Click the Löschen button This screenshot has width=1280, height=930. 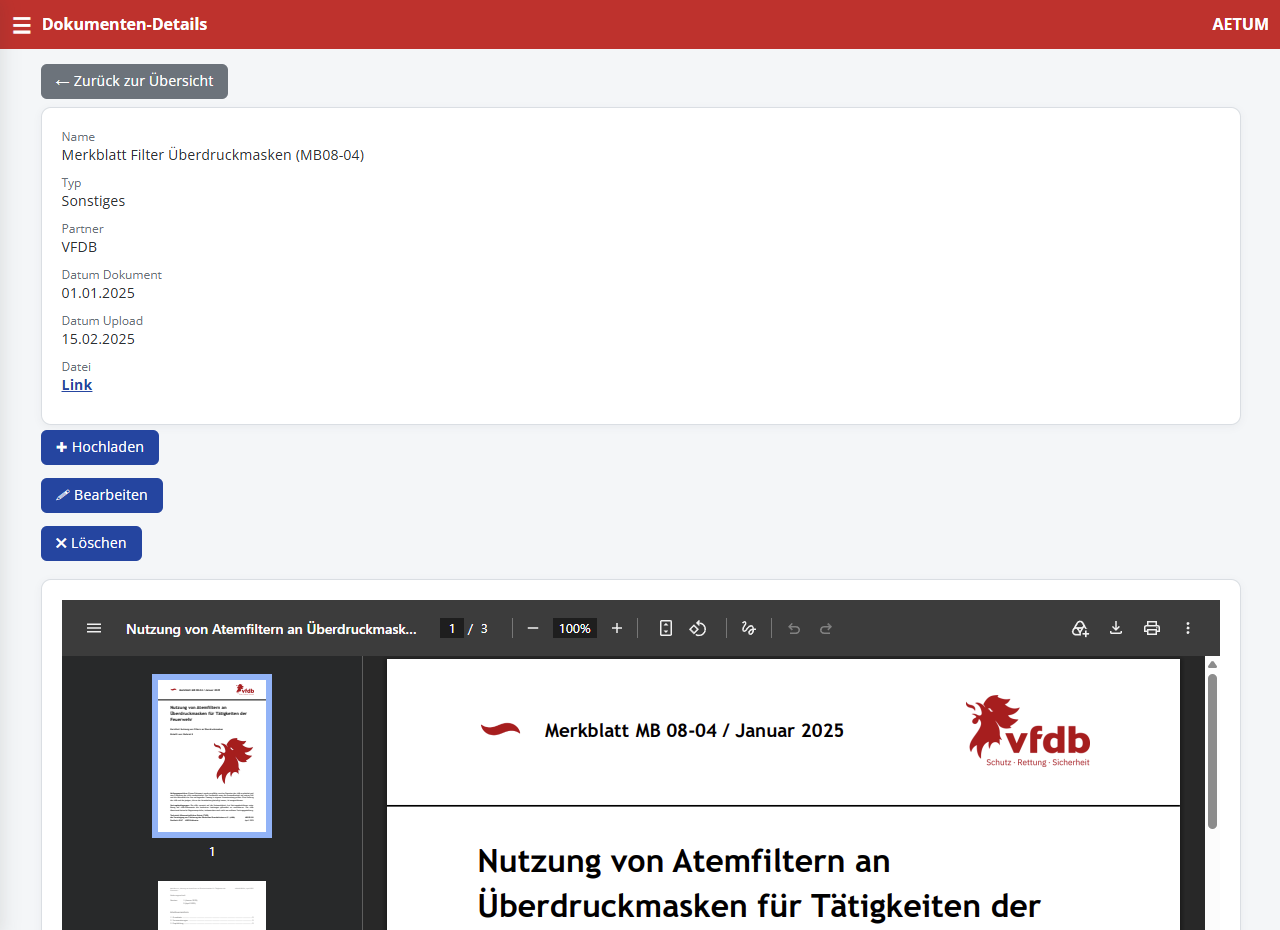(x=91, y=543)
